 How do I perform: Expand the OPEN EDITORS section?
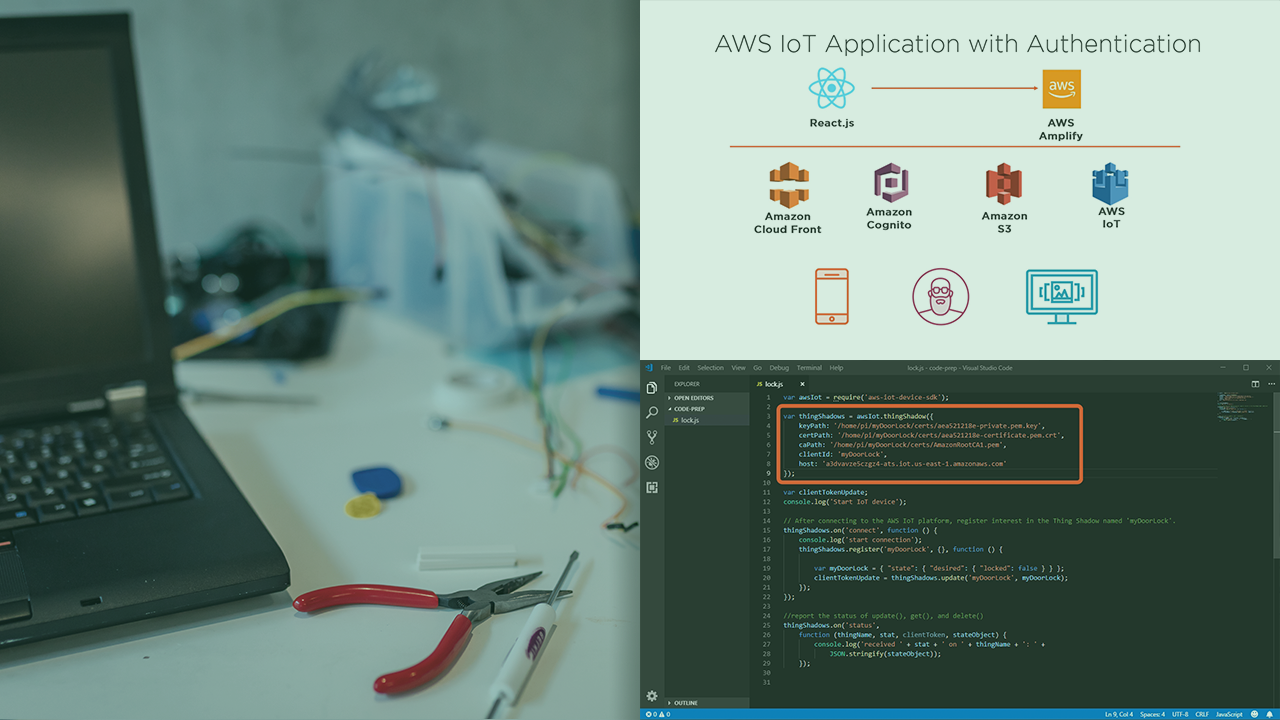[x=692, y=396]
